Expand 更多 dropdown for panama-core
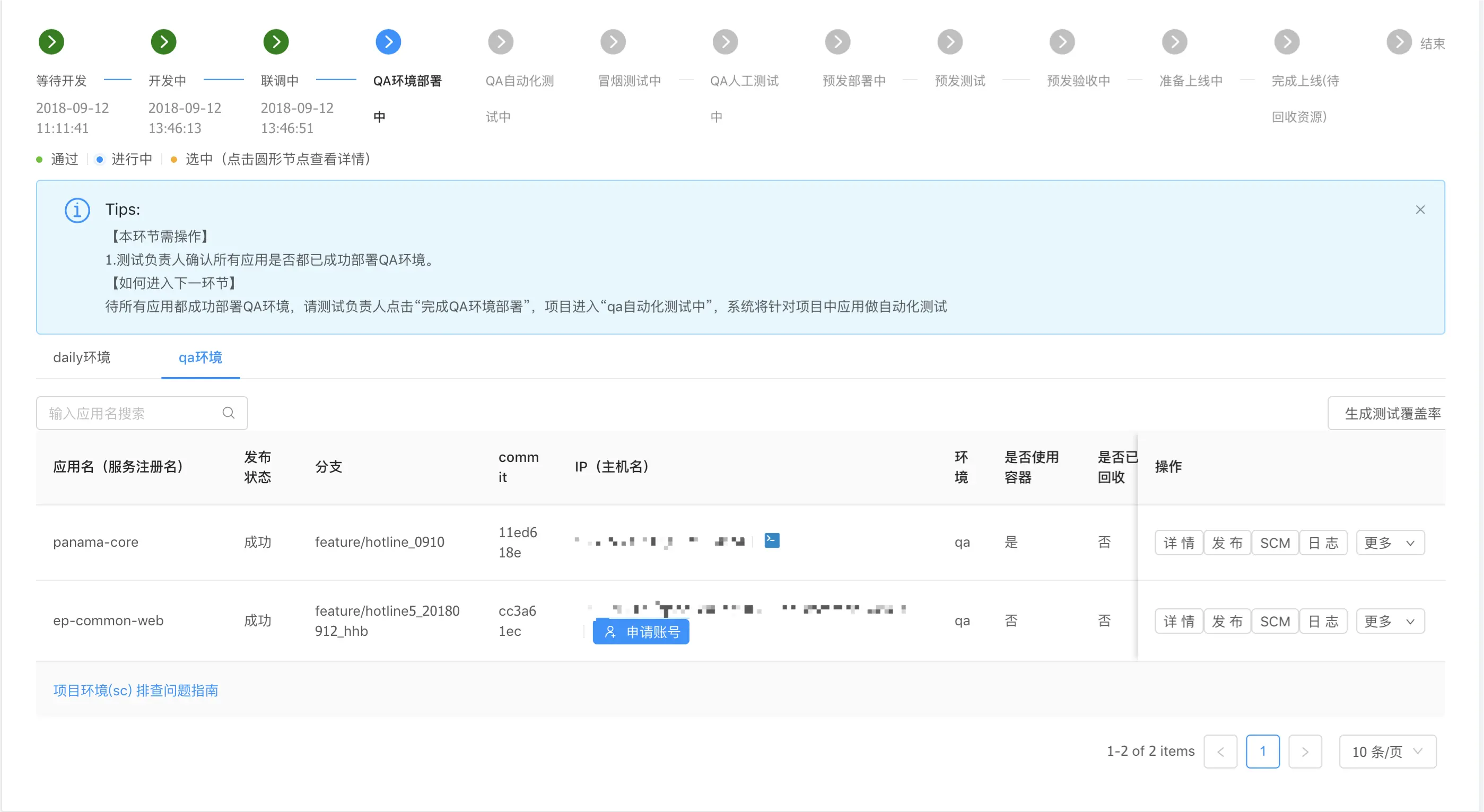 pos(1390,543)
